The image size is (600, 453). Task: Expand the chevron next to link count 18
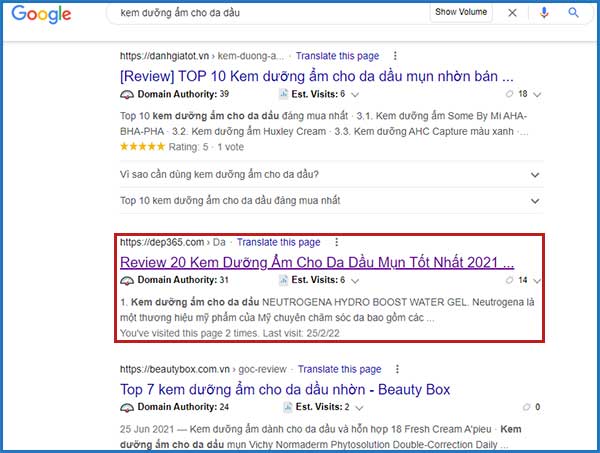(537, 95)
